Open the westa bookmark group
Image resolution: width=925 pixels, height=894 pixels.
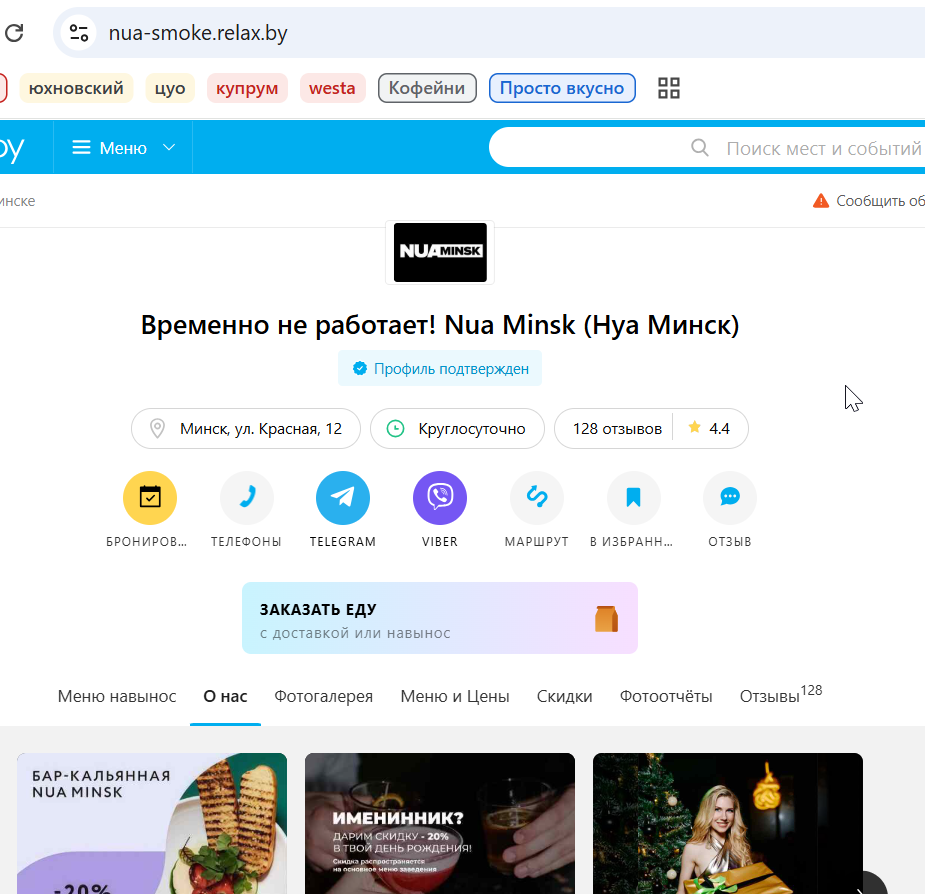332,89
